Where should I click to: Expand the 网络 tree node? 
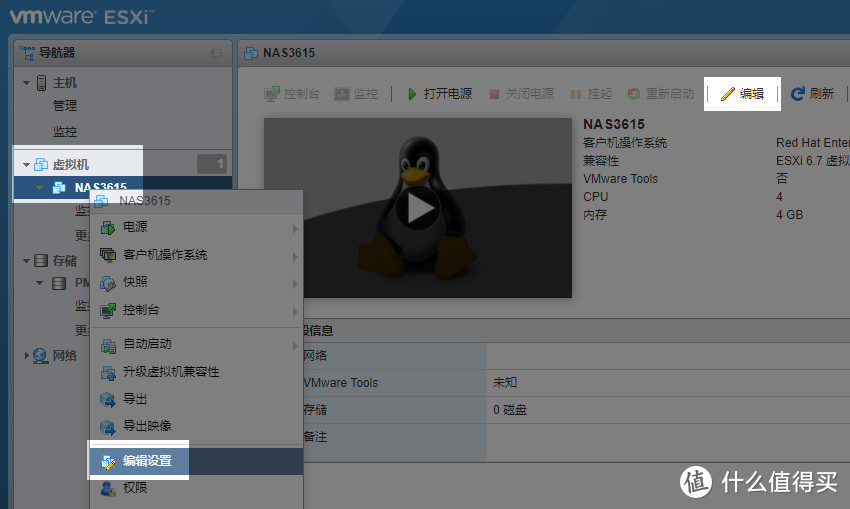(x=26, y=355)
